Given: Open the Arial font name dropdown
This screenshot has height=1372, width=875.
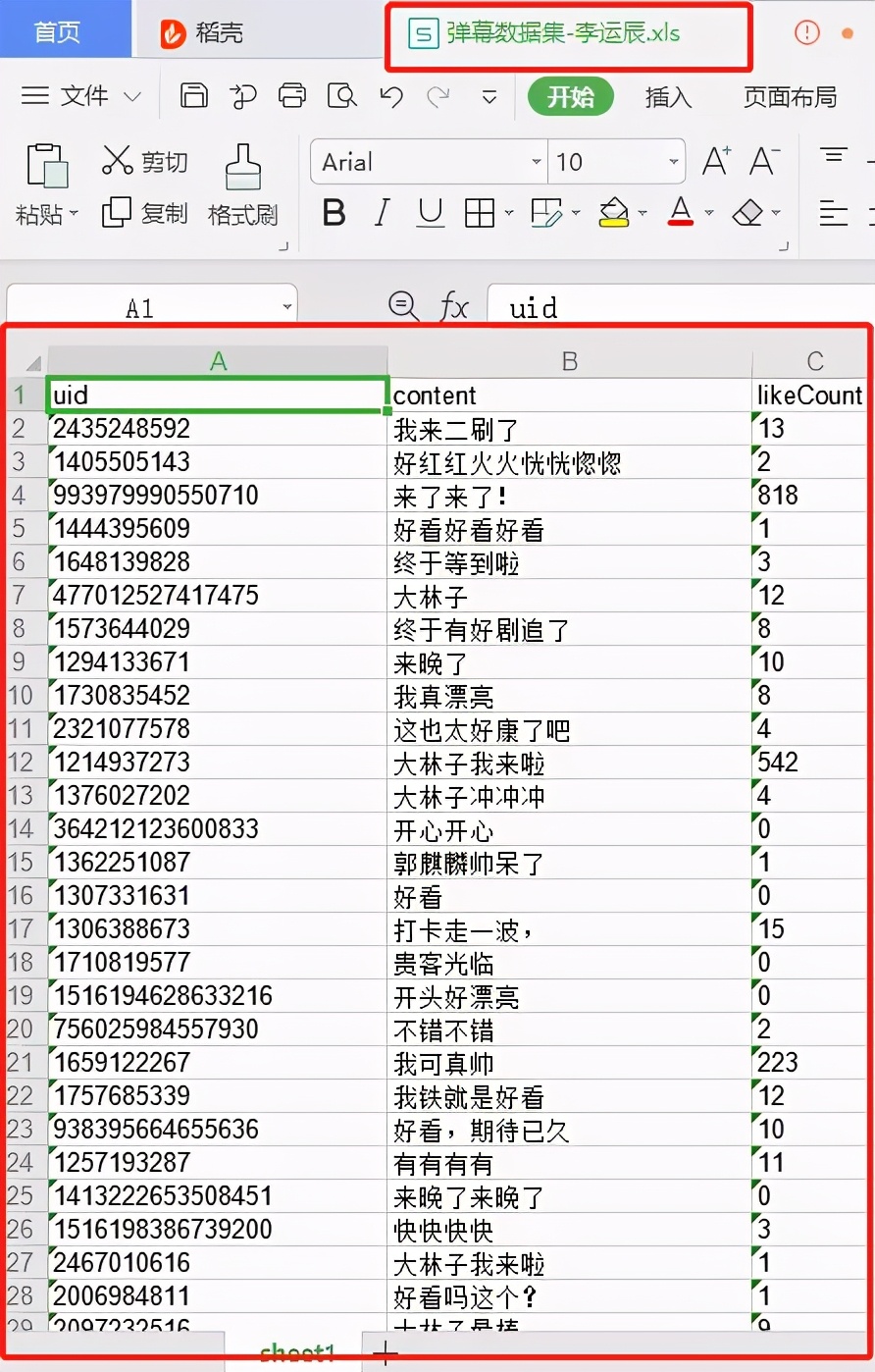Looking at the screenshot, I should [x=537, y=162].
